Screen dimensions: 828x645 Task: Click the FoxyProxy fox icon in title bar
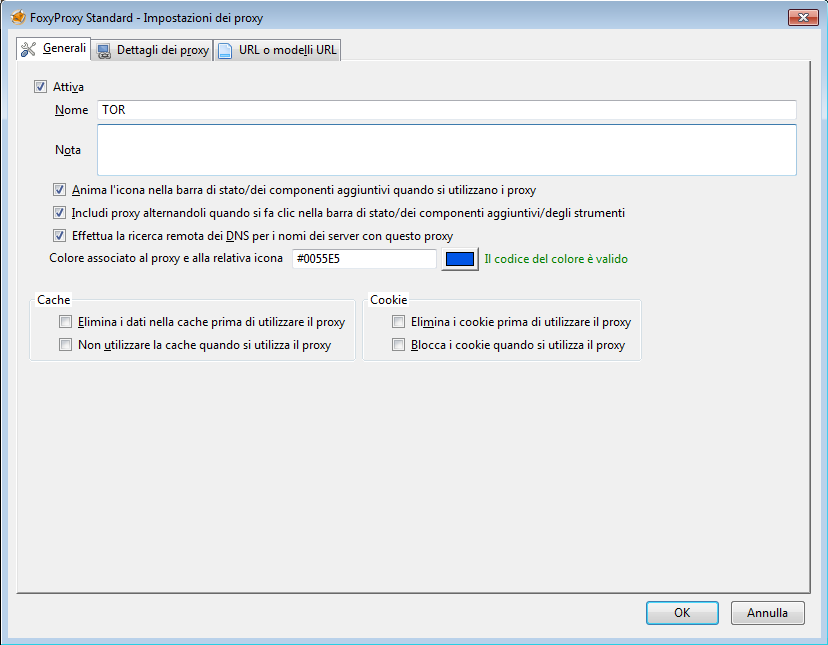tap(18, 17)
